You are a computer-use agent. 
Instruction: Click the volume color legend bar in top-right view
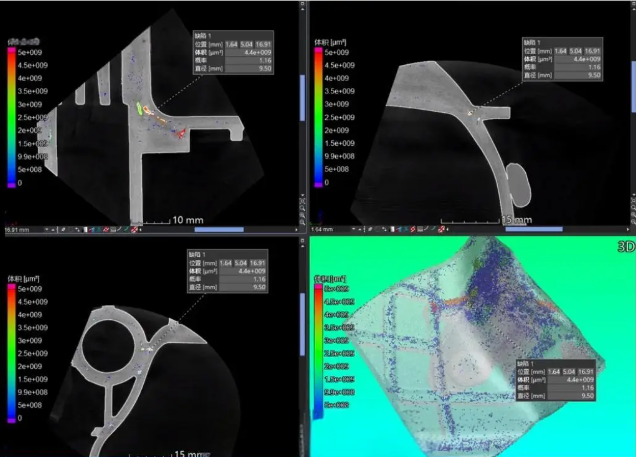(319, 115)
